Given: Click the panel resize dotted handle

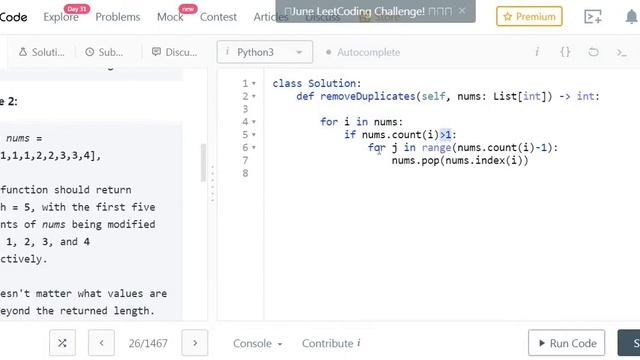Looking at the screenshot, I should point(212,184).
